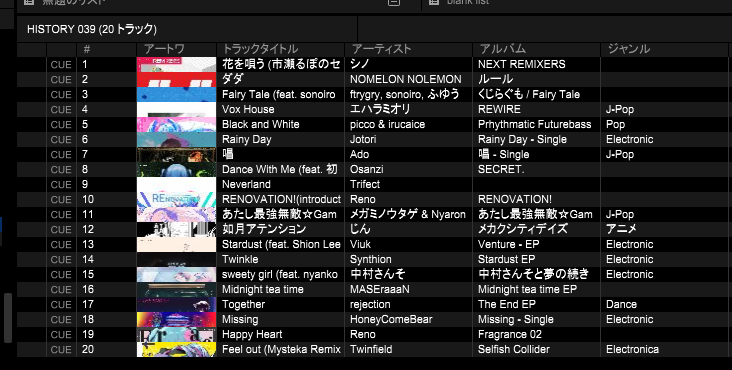Click album Fragrance 02
Image resolution: width=732 pixels, height=370 pixels.
(510, 335)
